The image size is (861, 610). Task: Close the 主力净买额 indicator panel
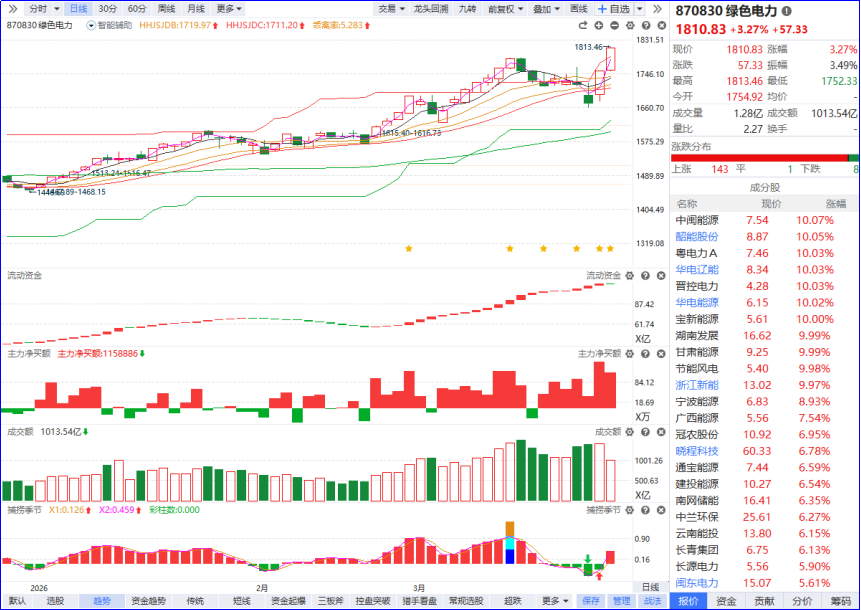click(661, 354)
